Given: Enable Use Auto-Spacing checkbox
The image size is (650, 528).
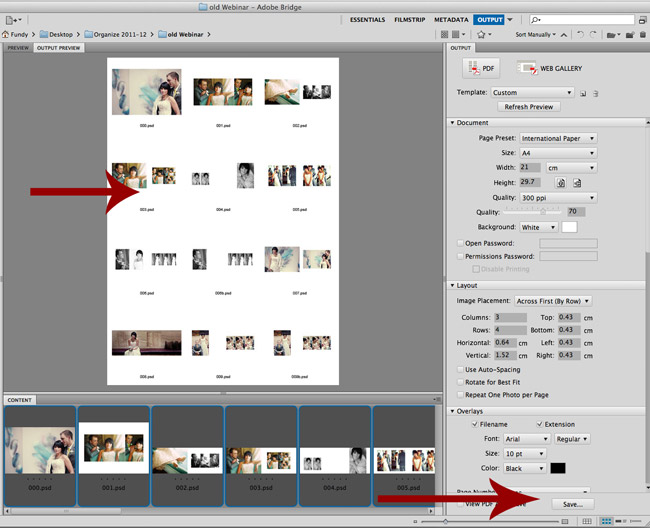Looking at the screenshot, I should [x=460, y=369].
